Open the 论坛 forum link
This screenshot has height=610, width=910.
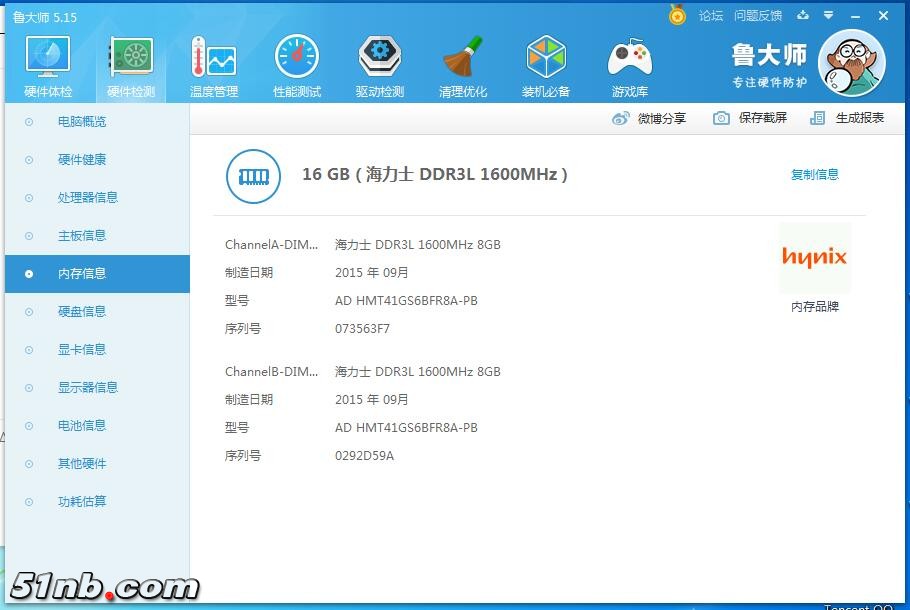click(711, 16)
